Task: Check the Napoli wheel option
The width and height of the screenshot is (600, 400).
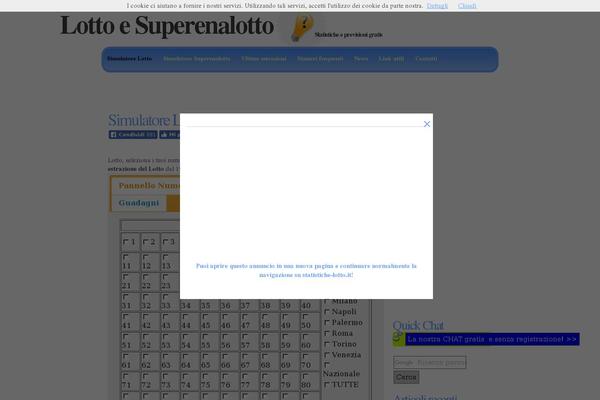Action: tap(327, 312)
